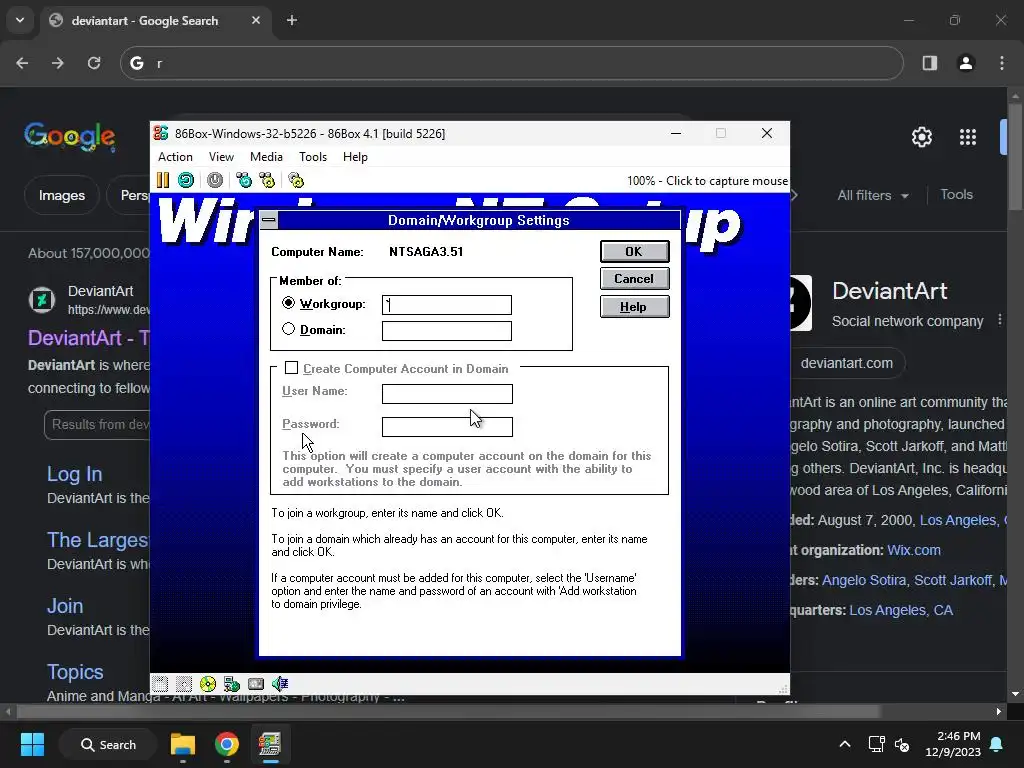Screen dimensions: 1024x768
Task: Click the User Name input field
Action: [447, 394]
